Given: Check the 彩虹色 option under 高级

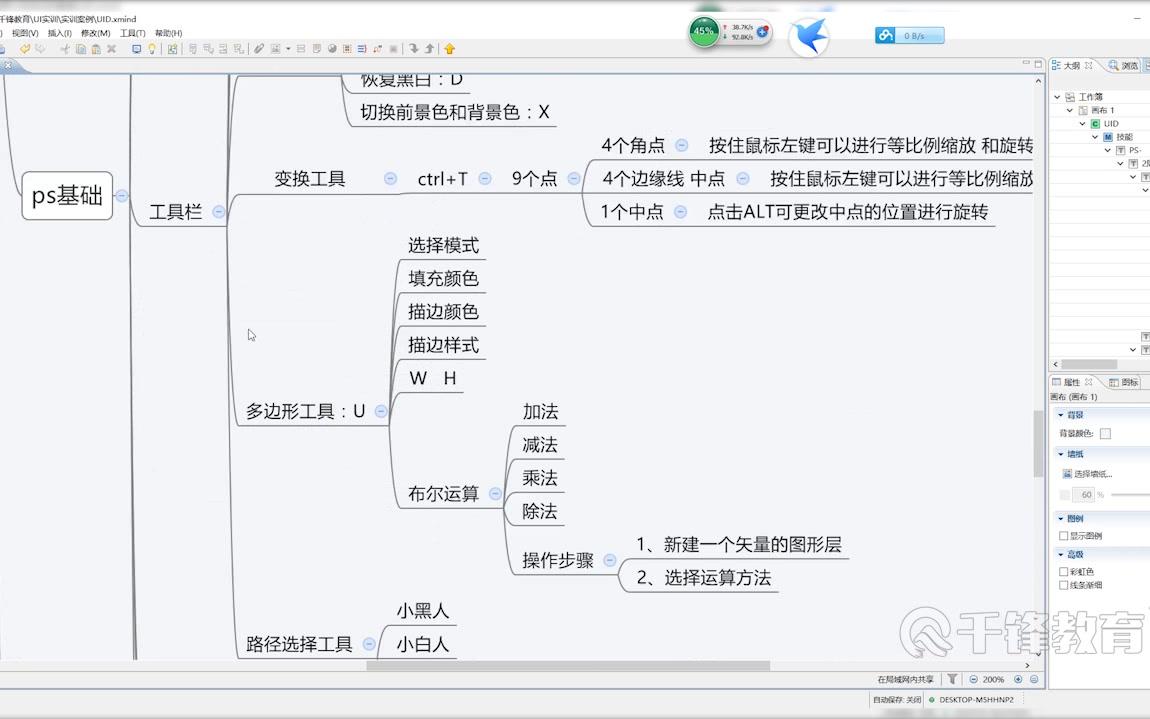Looking at the screenshot, I should 1063,571.
